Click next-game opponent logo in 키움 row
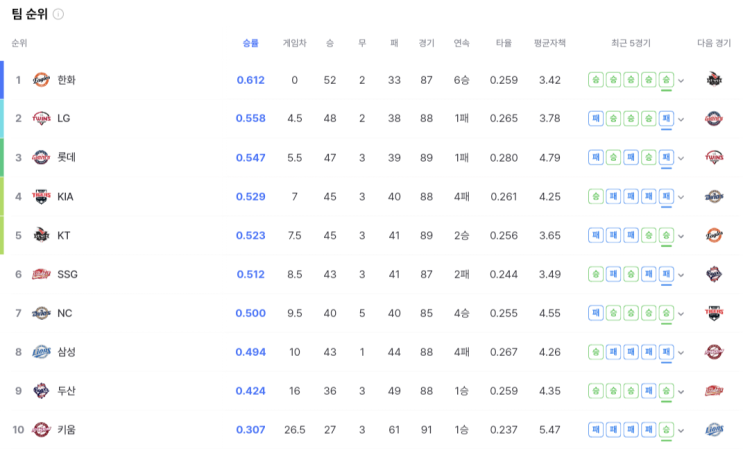The height and width of the screenshot is (449, 743). coord(713,430)
